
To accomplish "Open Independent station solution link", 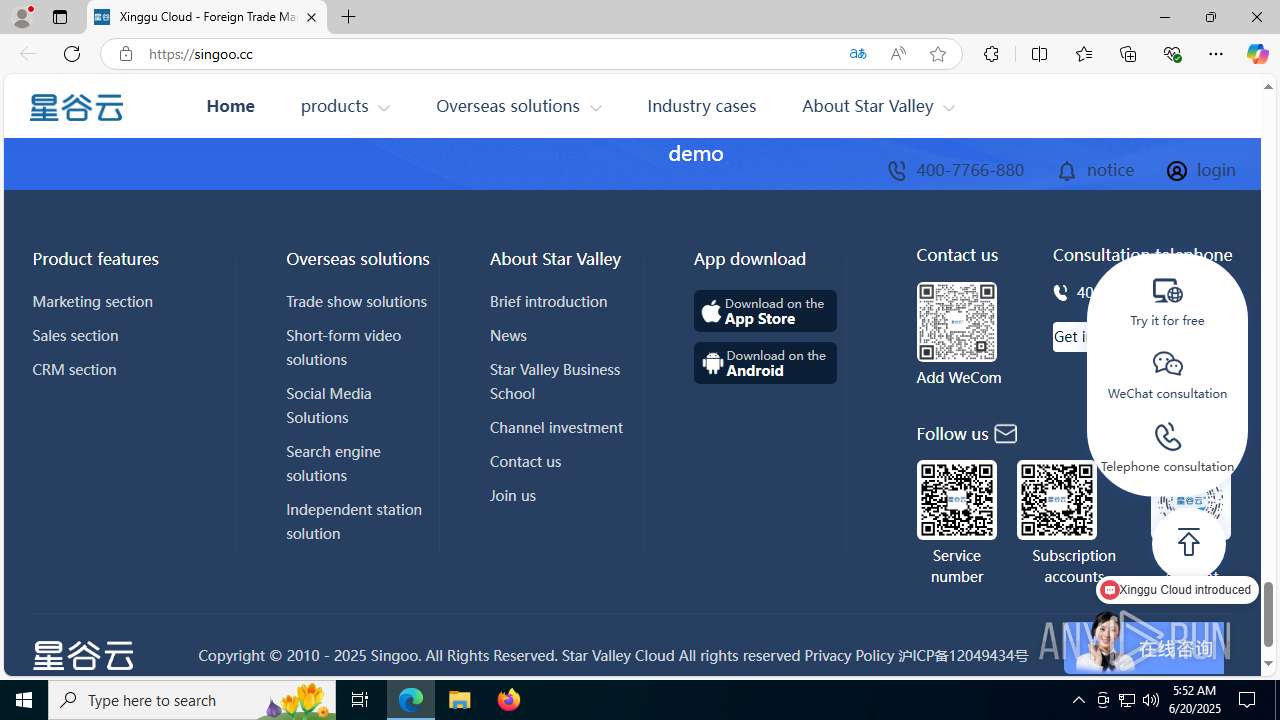I will tap(353, 521).
